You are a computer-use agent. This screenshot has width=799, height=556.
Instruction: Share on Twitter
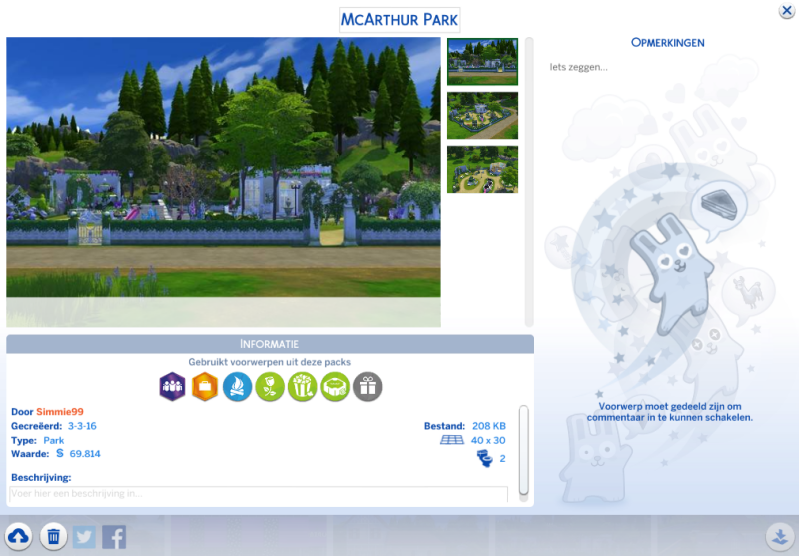click(84, 537)
